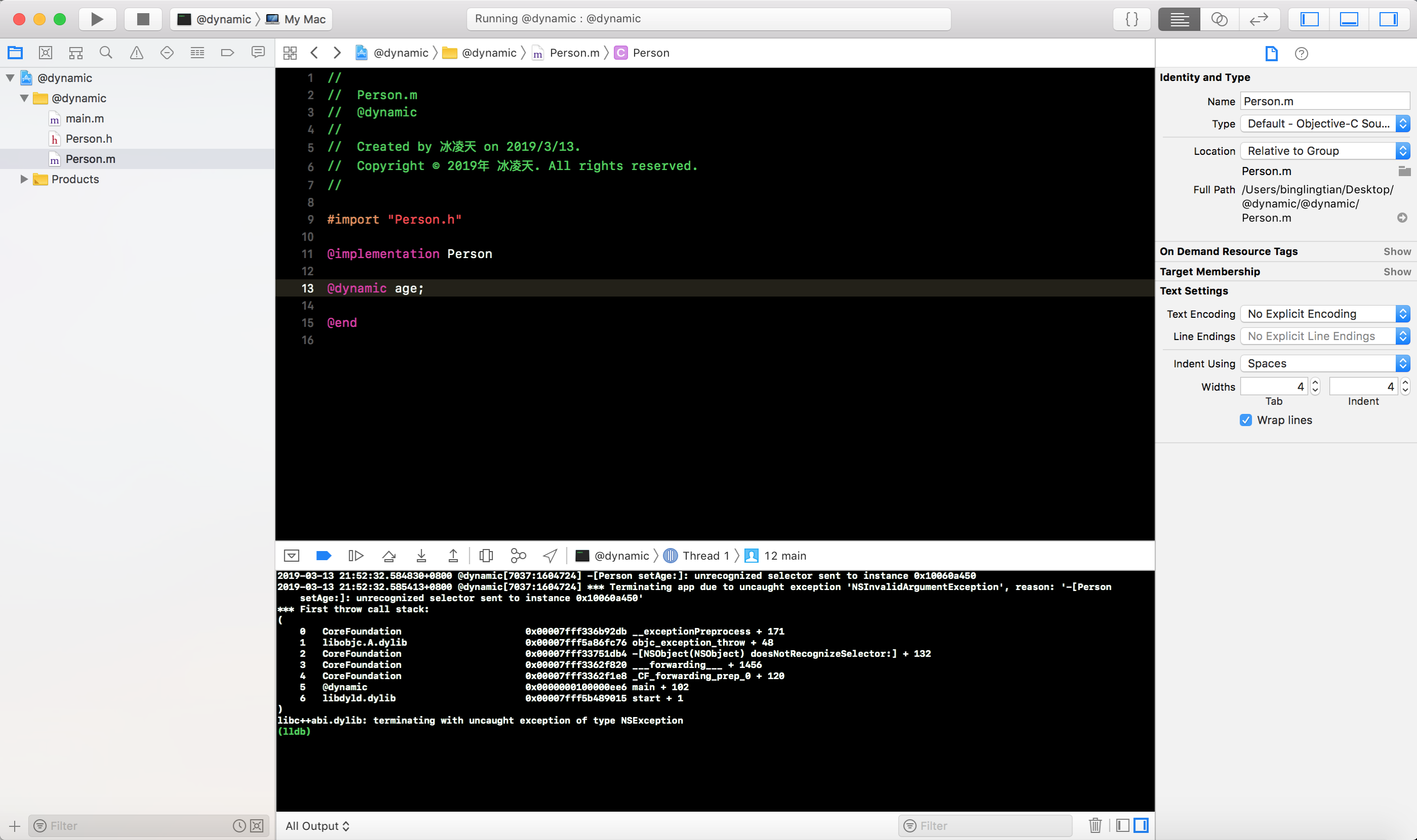Increase the Tab width stepper
Viewport: 1417px width, 840px height.
(x=1315, y=383)
